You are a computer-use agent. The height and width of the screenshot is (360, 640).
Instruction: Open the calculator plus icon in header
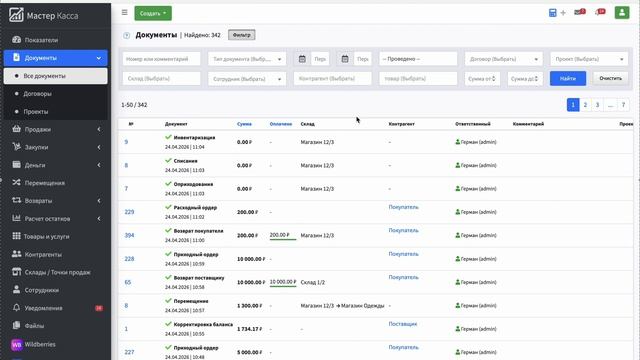coord(557,13)
